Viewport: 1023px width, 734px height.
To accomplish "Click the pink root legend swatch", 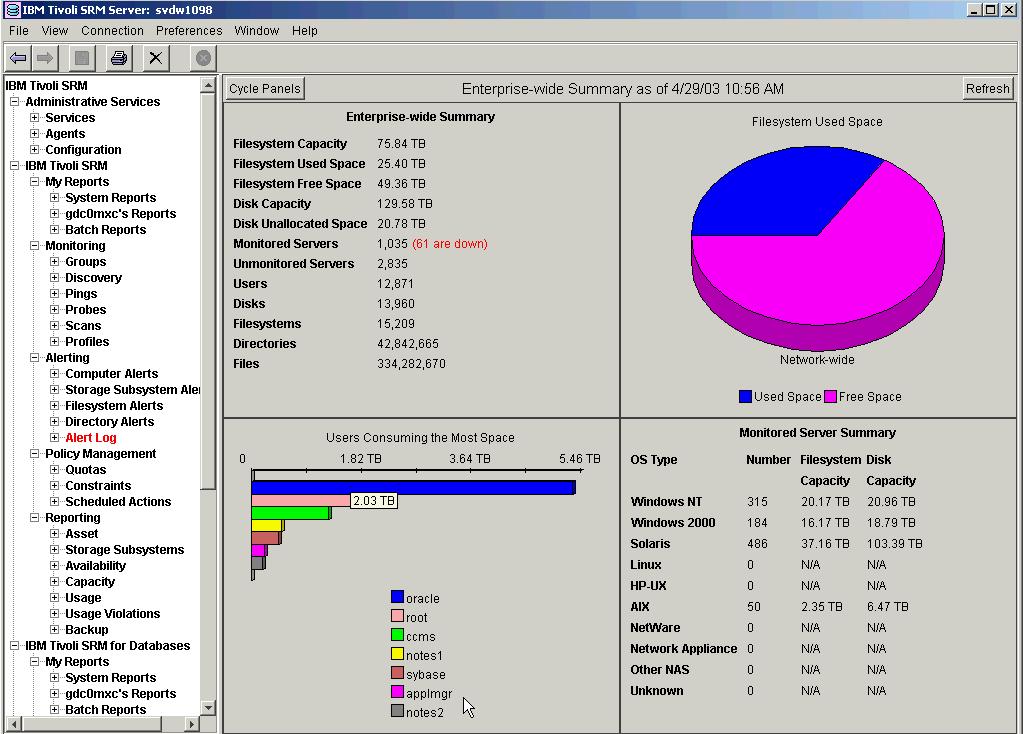I will (397, 616).
